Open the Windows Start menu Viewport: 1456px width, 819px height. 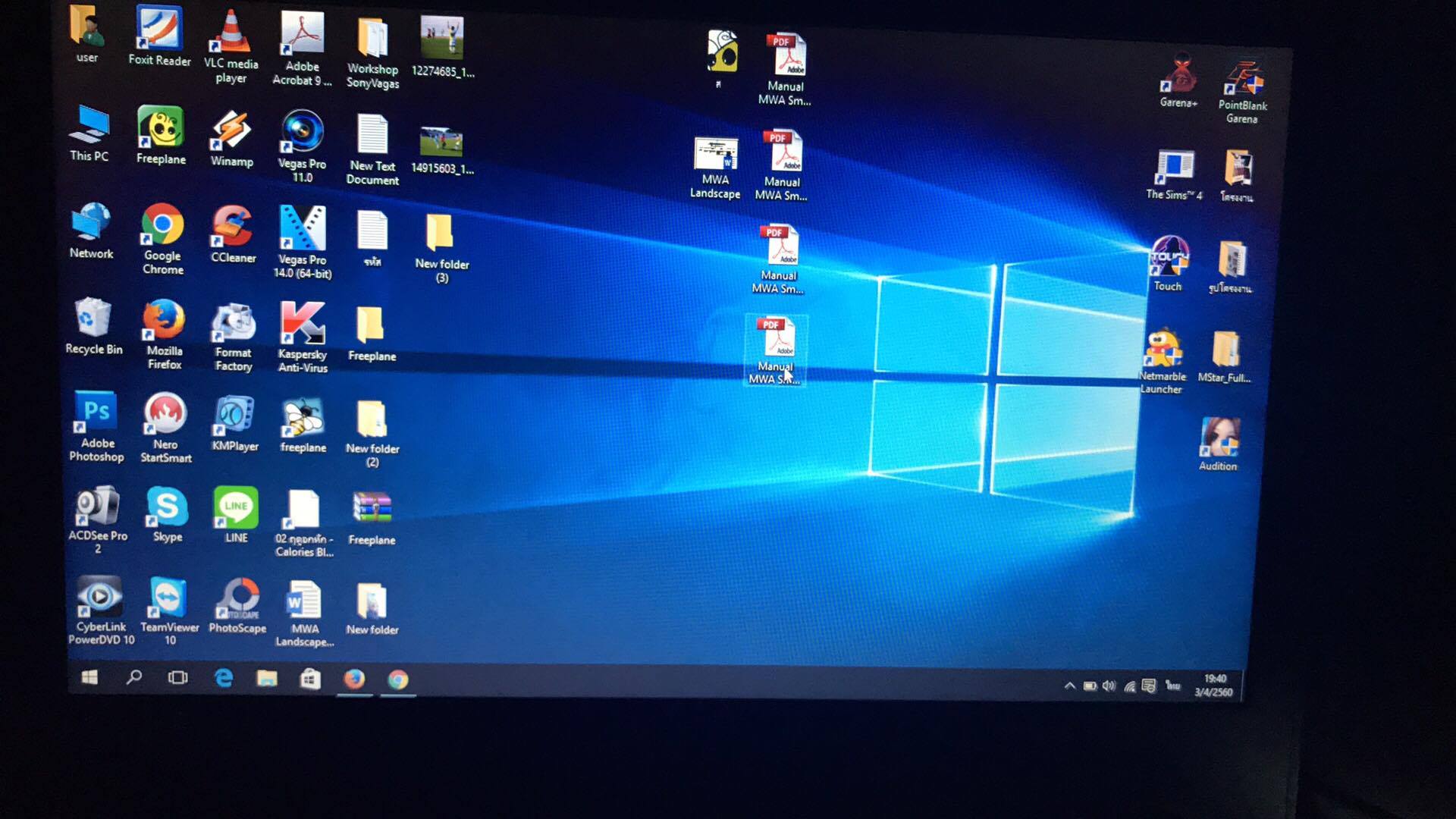pos(89,677)
